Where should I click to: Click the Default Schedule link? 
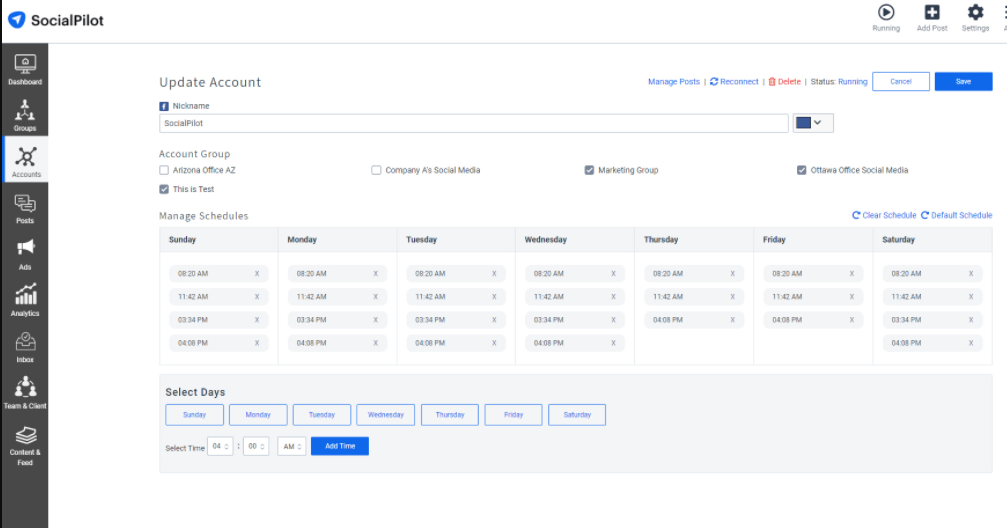tap(957, 215)
